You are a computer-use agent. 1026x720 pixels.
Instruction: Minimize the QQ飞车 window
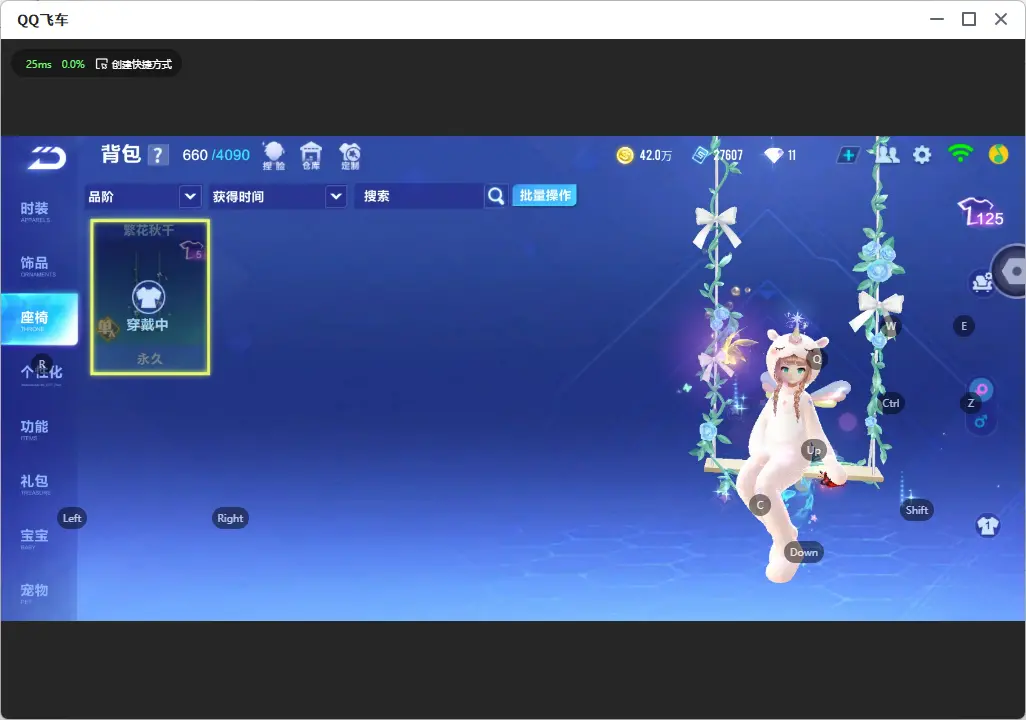tap(937, 20)
